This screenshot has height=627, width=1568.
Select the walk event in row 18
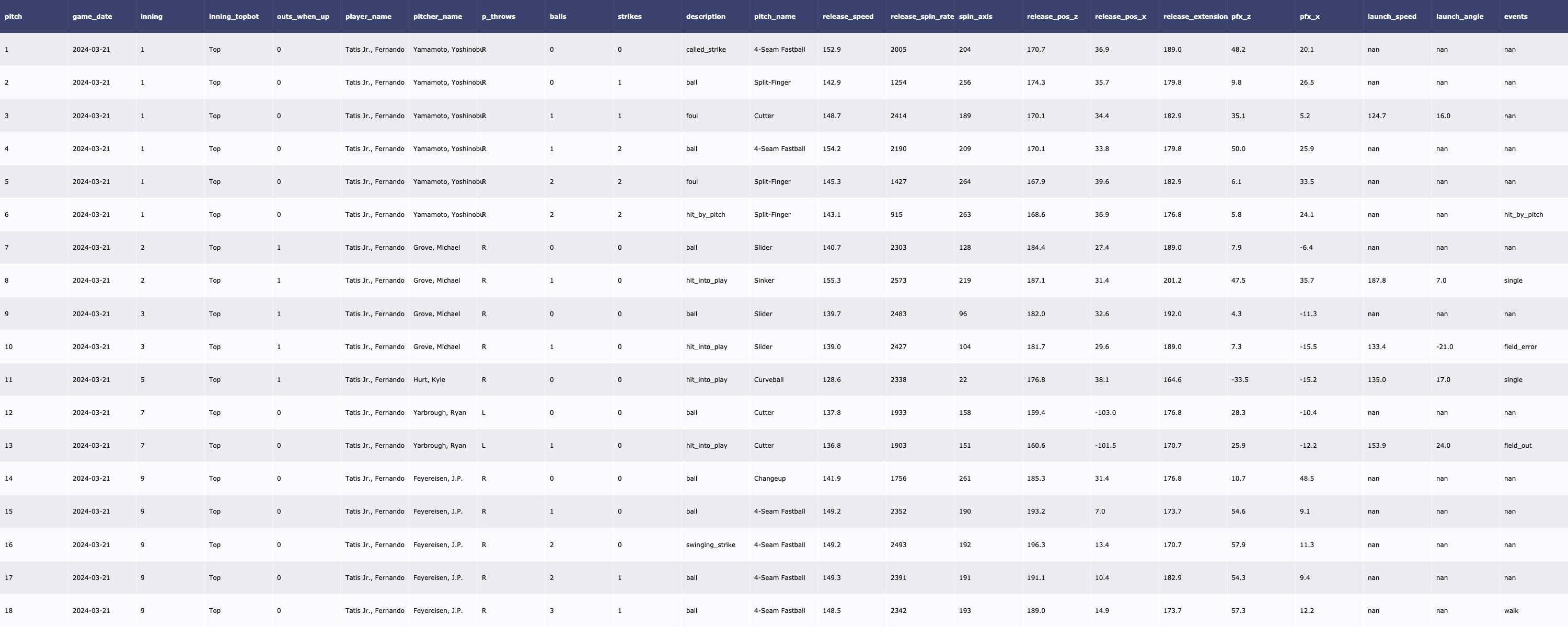pyautogui.click(x=1511, y=611)
